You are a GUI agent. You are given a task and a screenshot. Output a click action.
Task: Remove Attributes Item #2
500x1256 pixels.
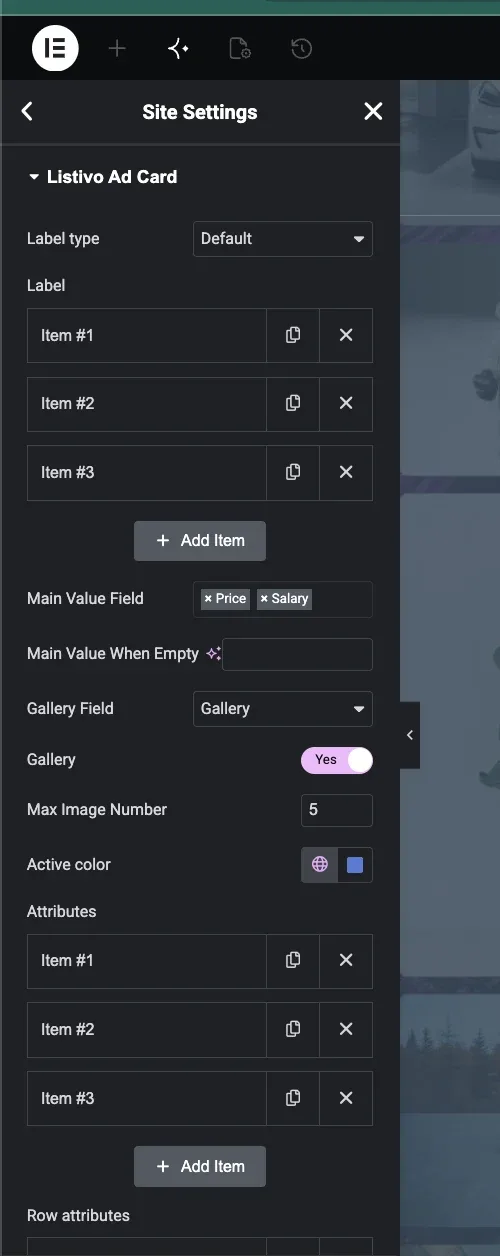[346, 1029]
